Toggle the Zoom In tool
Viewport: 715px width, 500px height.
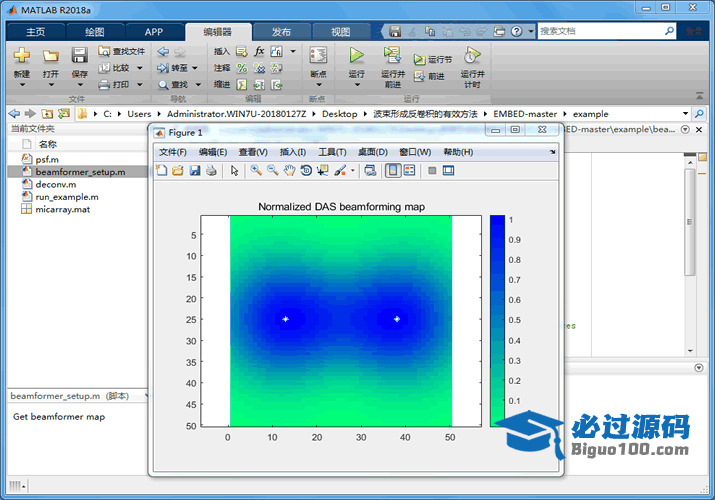pyautogui.click(x=256, y=170)
